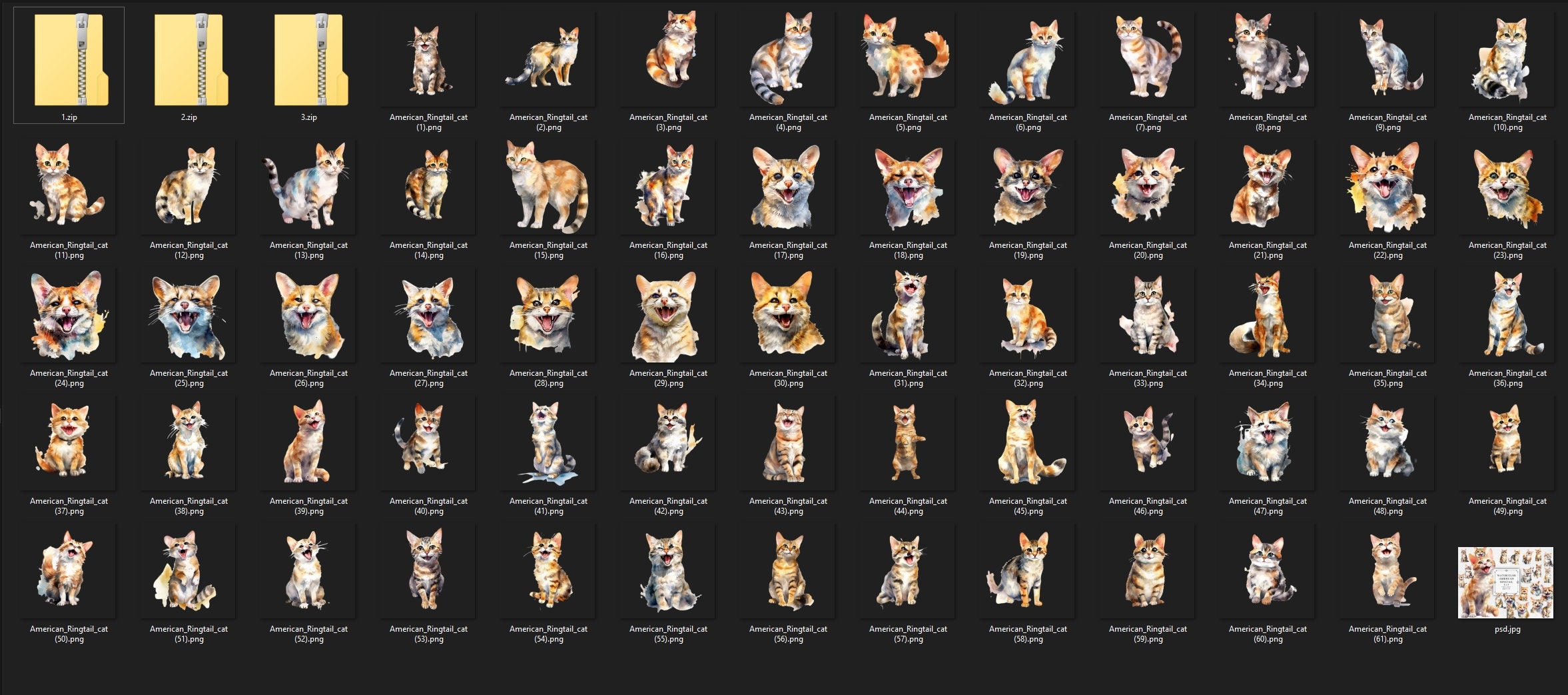Open American_Ringtail_cat (24).png
The width and height of the screenshot is (1568, 695).
click(69, 315)
